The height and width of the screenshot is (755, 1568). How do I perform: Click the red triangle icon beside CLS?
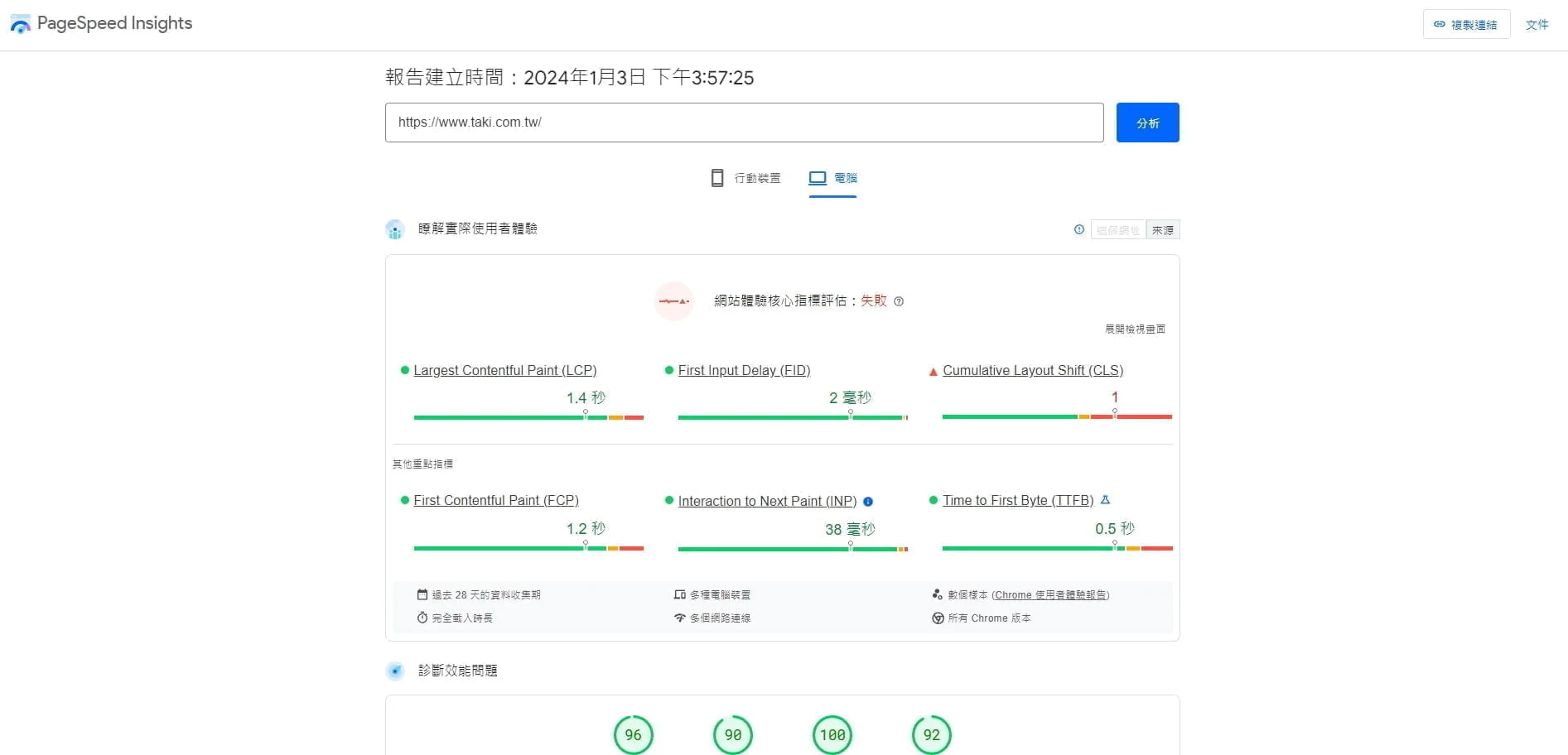pyautogui.click(x=934, y=372)
